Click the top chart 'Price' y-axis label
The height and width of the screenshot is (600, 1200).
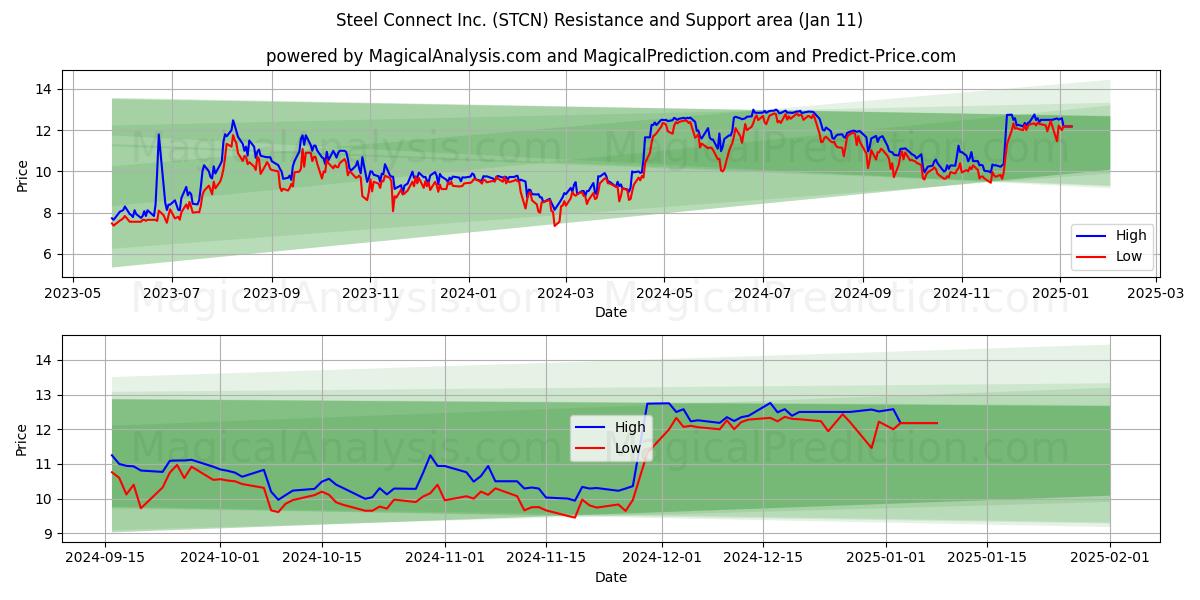click(x=22, y=174)
